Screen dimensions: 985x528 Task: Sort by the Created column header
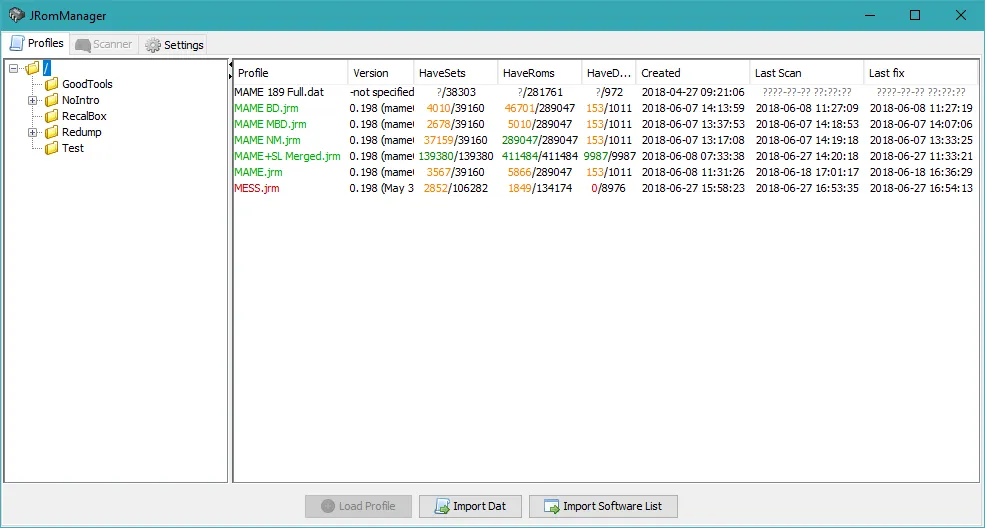pyautogui.click(x=693, y=73)
